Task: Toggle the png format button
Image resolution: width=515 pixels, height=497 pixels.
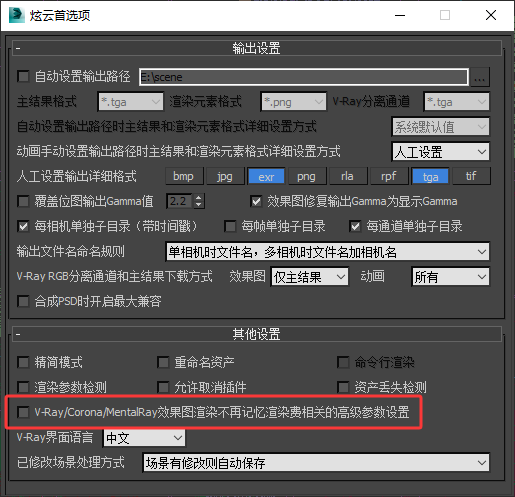Action: point(307,176)
